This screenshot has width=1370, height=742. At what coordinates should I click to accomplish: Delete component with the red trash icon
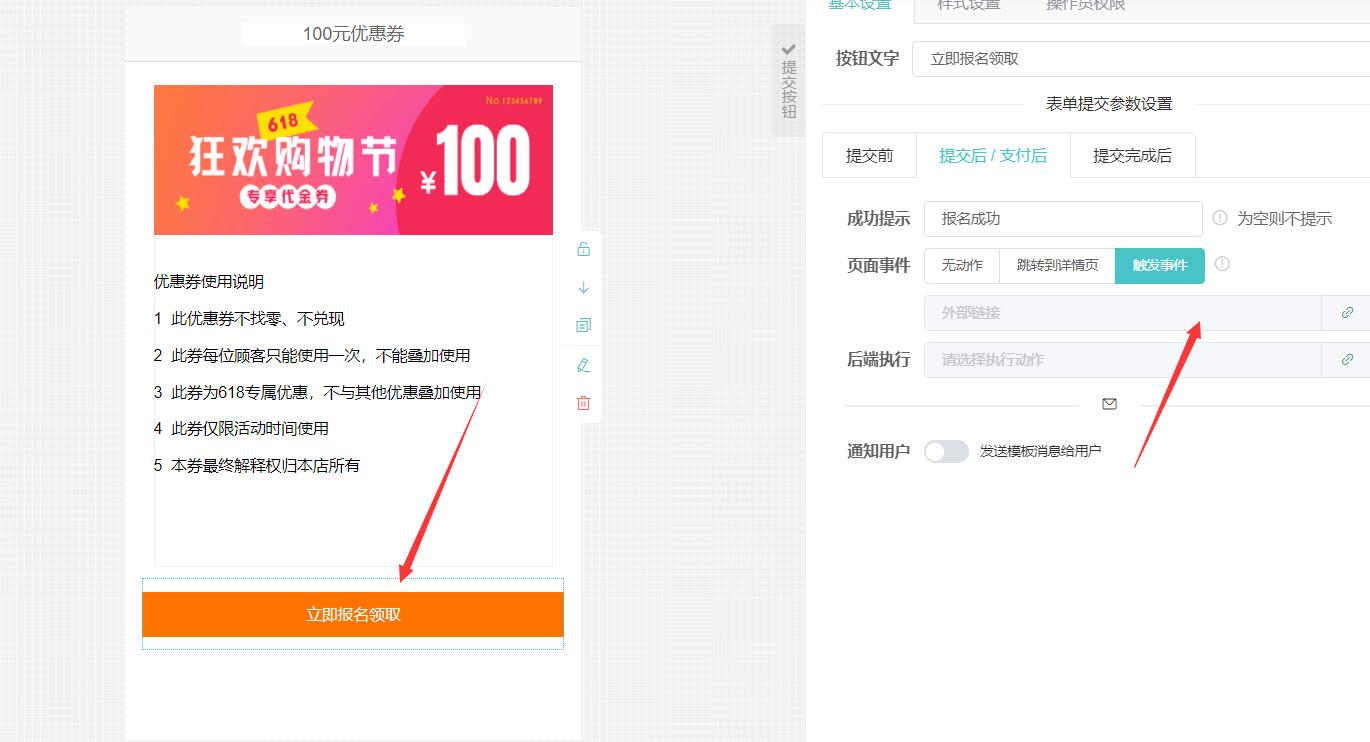pos(584,403)
